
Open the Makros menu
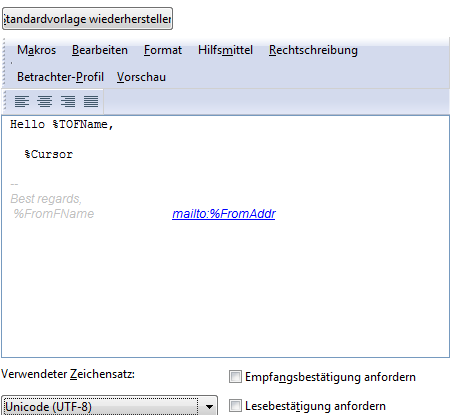tap(37, 50)
